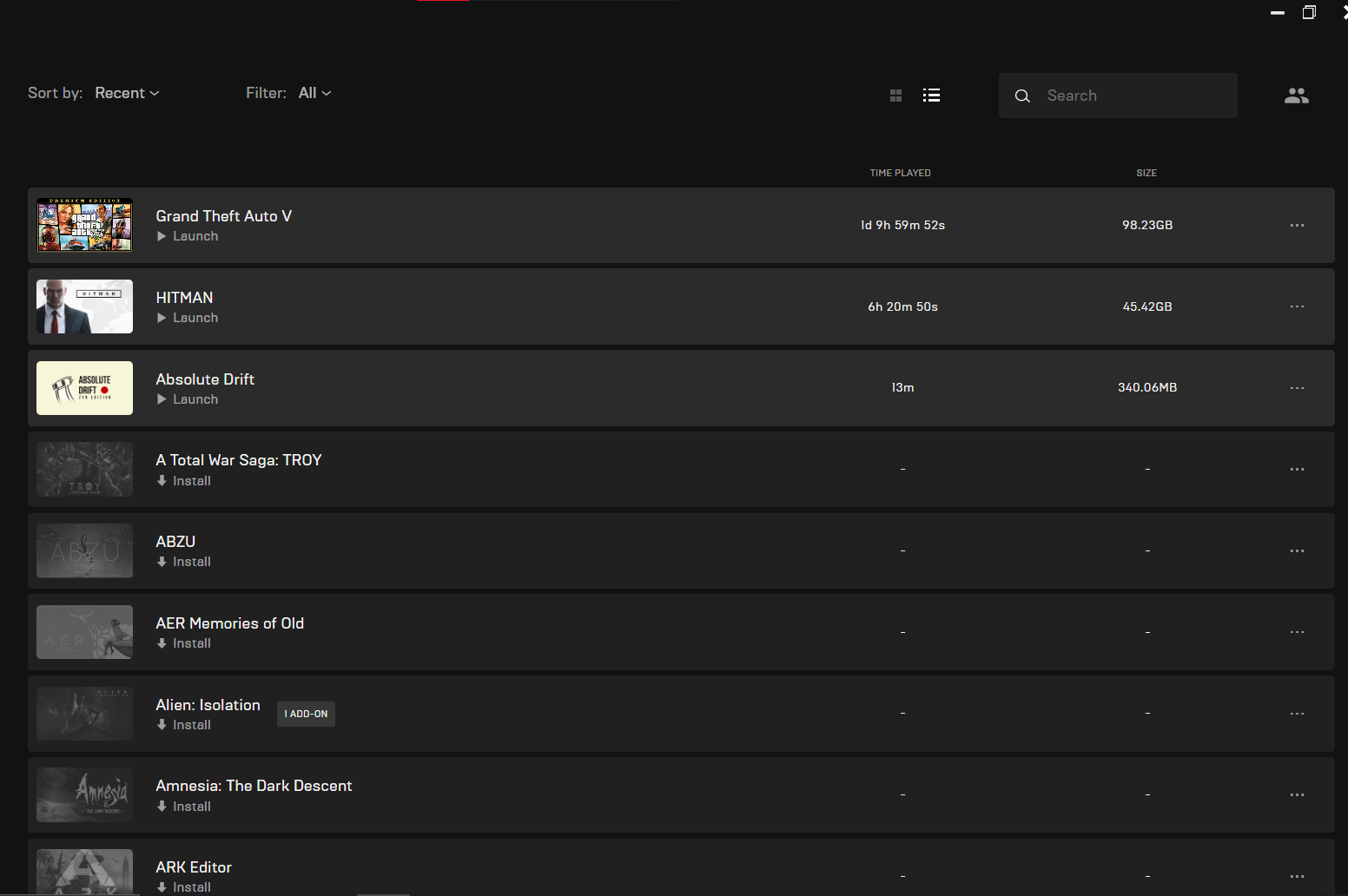1348x896 pixels.
Task: Select the ARK Editor title text
Action: pos(194,867)
